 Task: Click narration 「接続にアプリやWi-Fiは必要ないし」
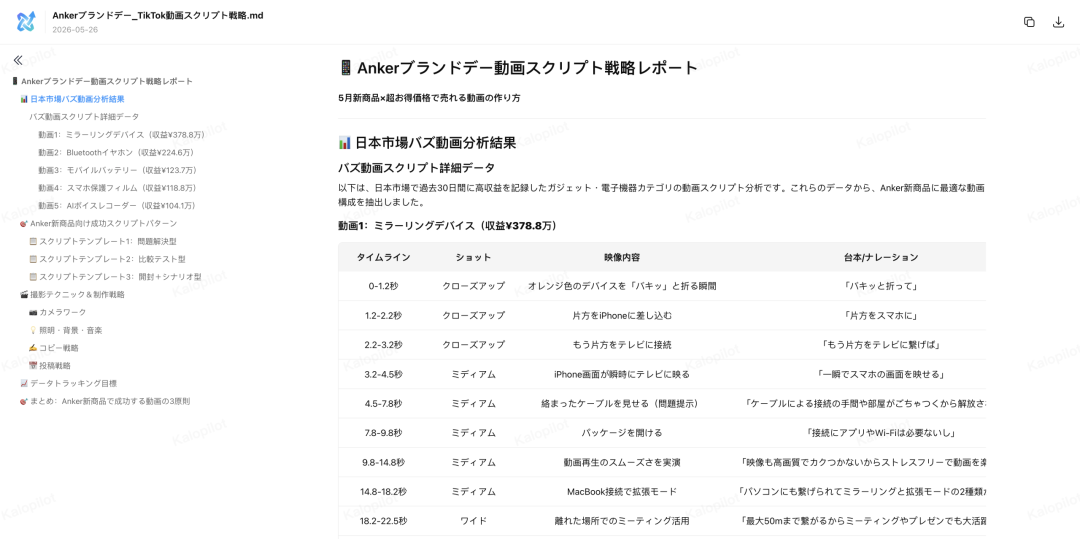pos(881,433)
